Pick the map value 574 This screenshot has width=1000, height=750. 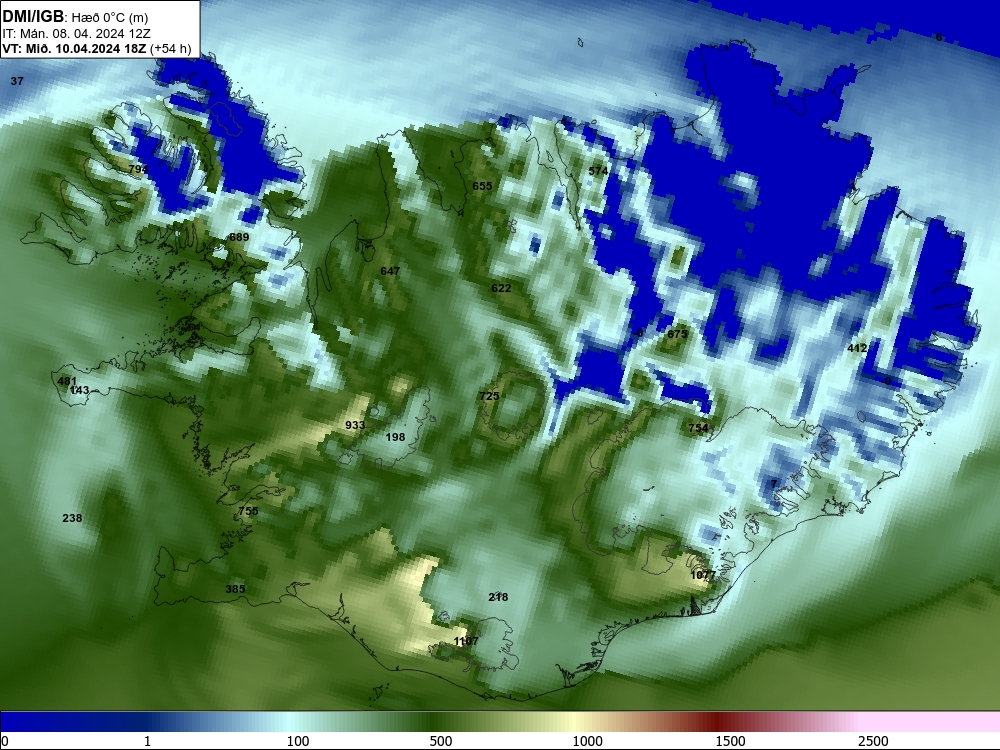click(598, 171)
